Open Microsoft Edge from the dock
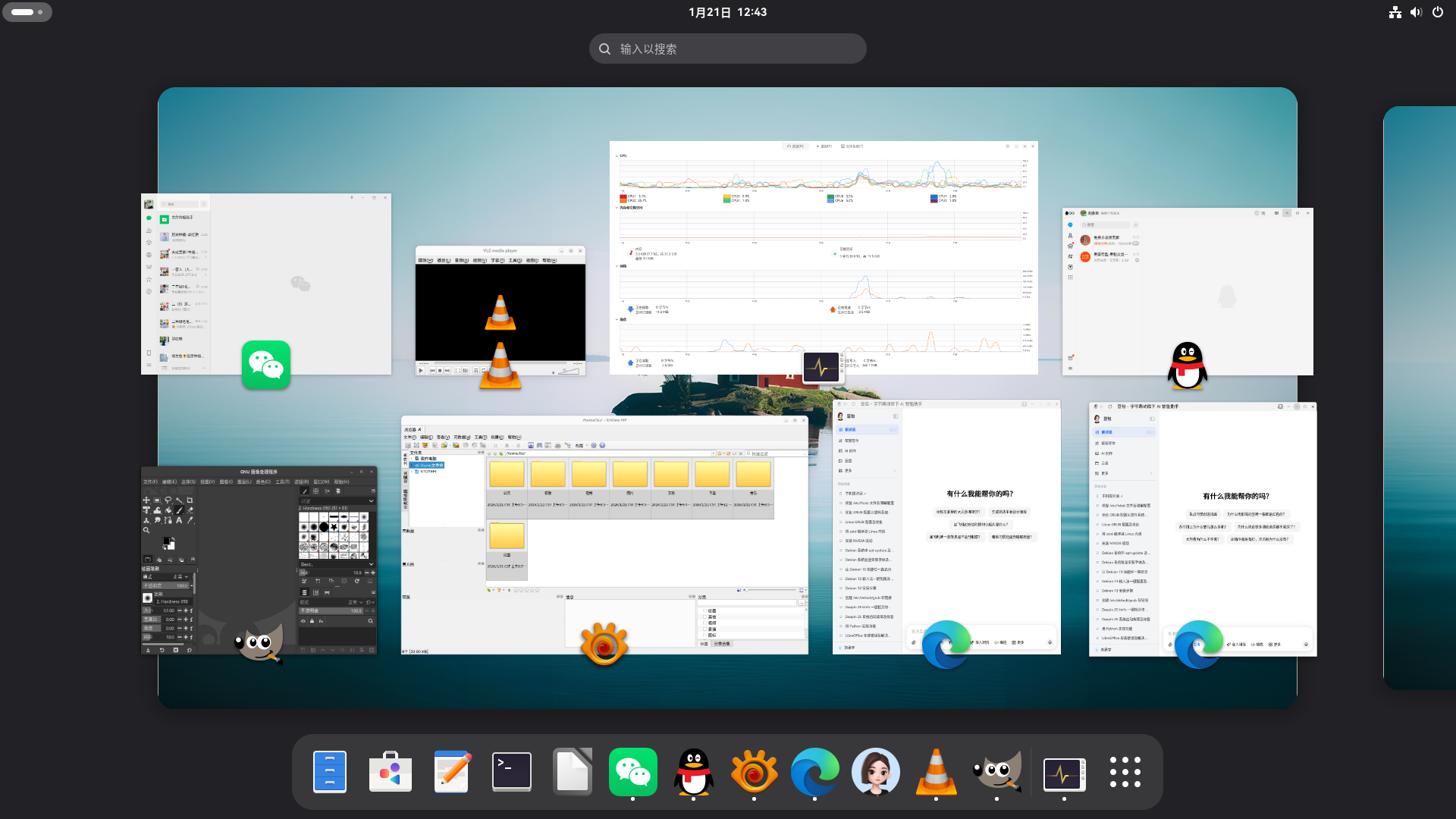 tap(814, 772)
